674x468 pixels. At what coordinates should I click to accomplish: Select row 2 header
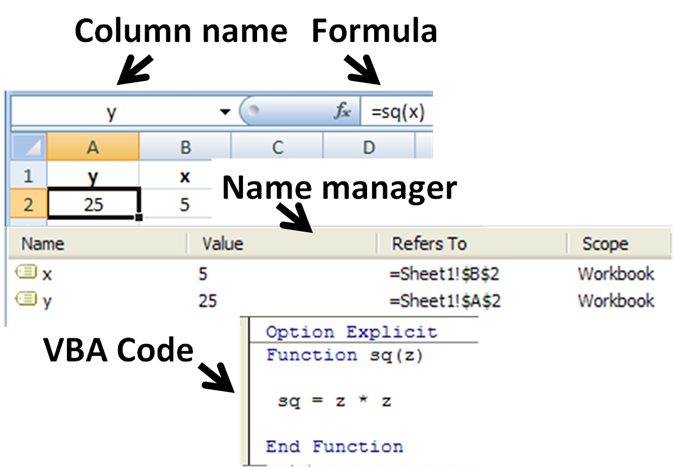(29, 203)
